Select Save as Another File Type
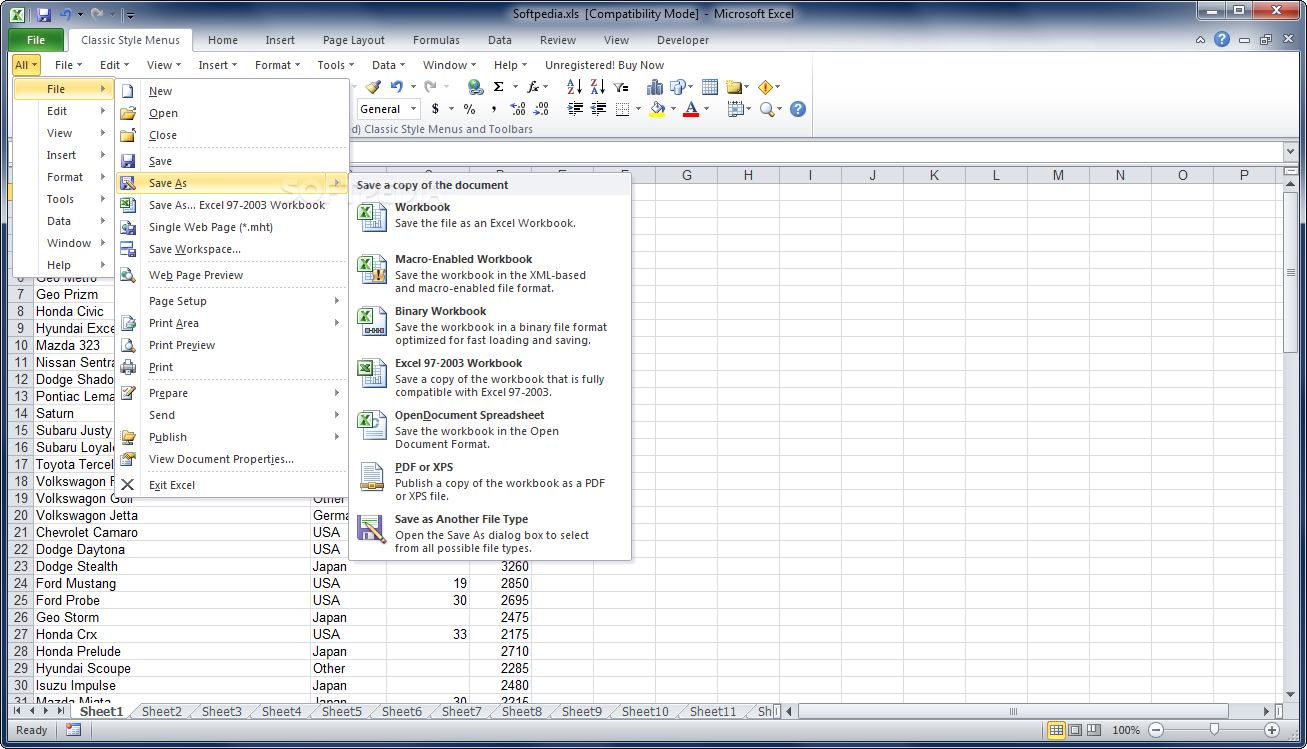The height and width of the screenshot is (749, 1307). click(490, 533)
